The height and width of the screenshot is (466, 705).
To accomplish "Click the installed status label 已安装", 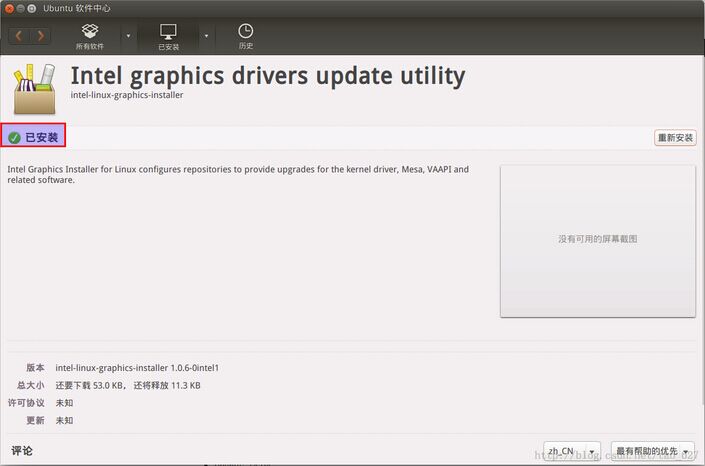I will point(41,138).
